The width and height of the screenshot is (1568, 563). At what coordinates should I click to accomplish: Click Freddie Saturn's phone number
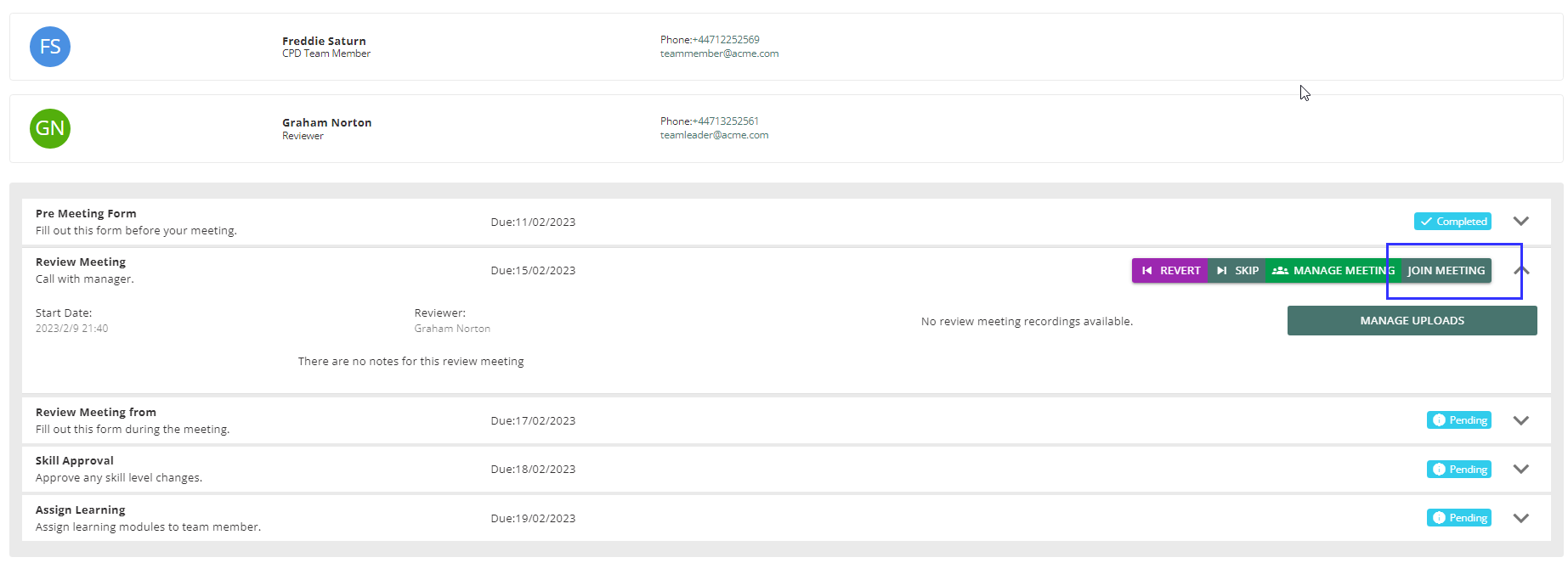[726, 40]
